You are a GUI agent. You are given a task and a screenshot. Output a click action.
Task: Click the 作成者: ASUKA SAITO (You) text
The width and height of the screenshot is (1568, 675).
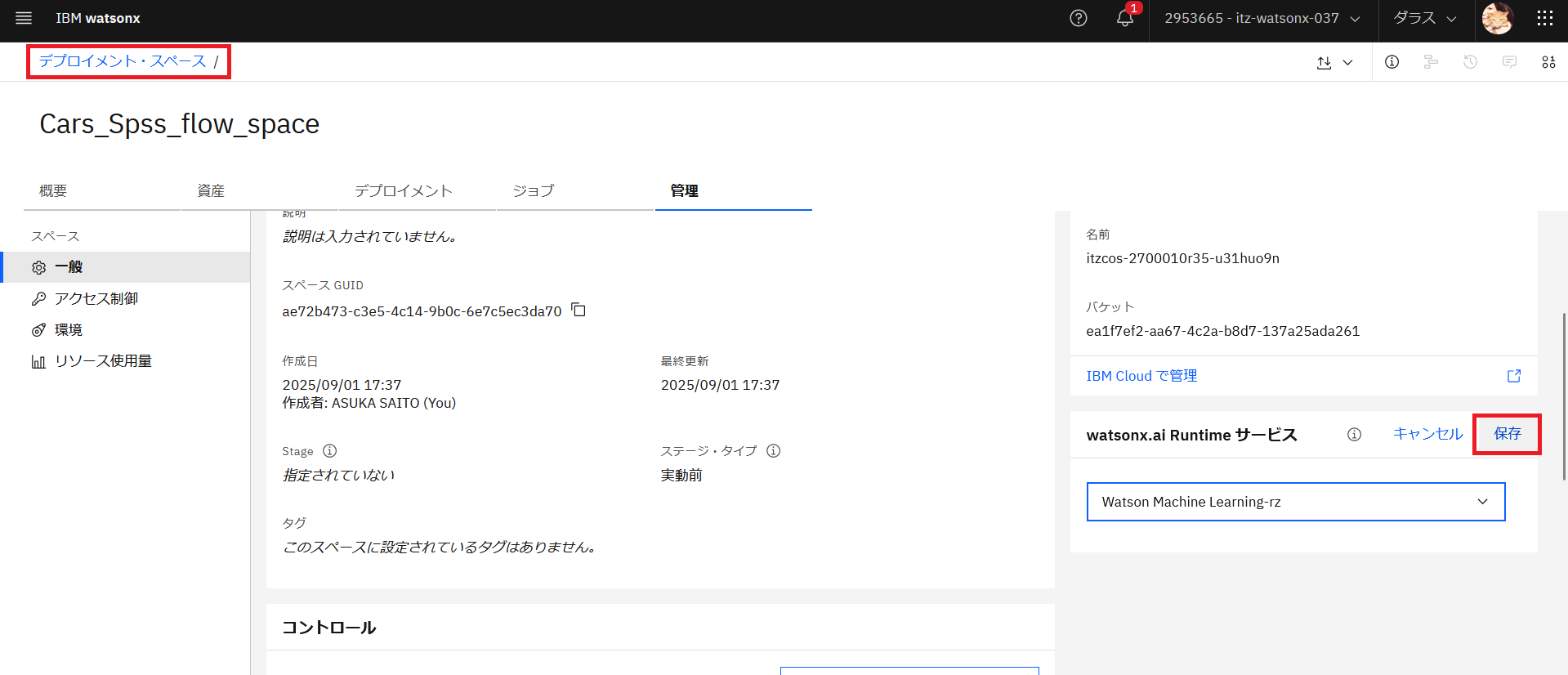point(369,403)
